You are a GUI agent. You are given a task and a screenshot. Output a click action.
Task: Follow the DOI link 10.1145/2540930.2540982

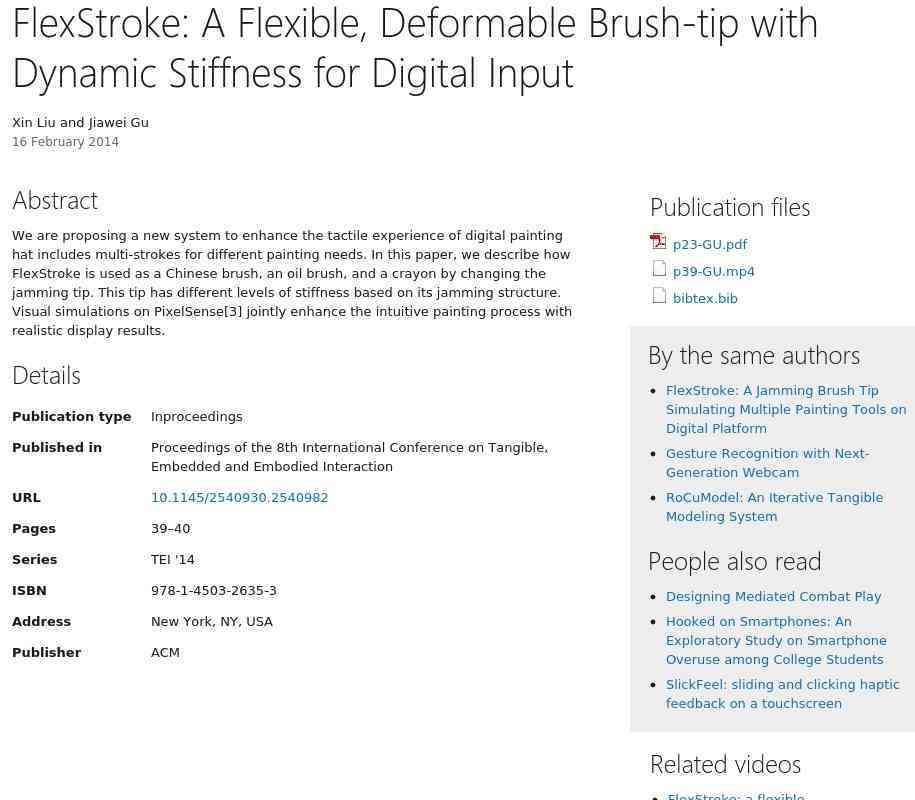pyautogui.click(x=239, y=497)
